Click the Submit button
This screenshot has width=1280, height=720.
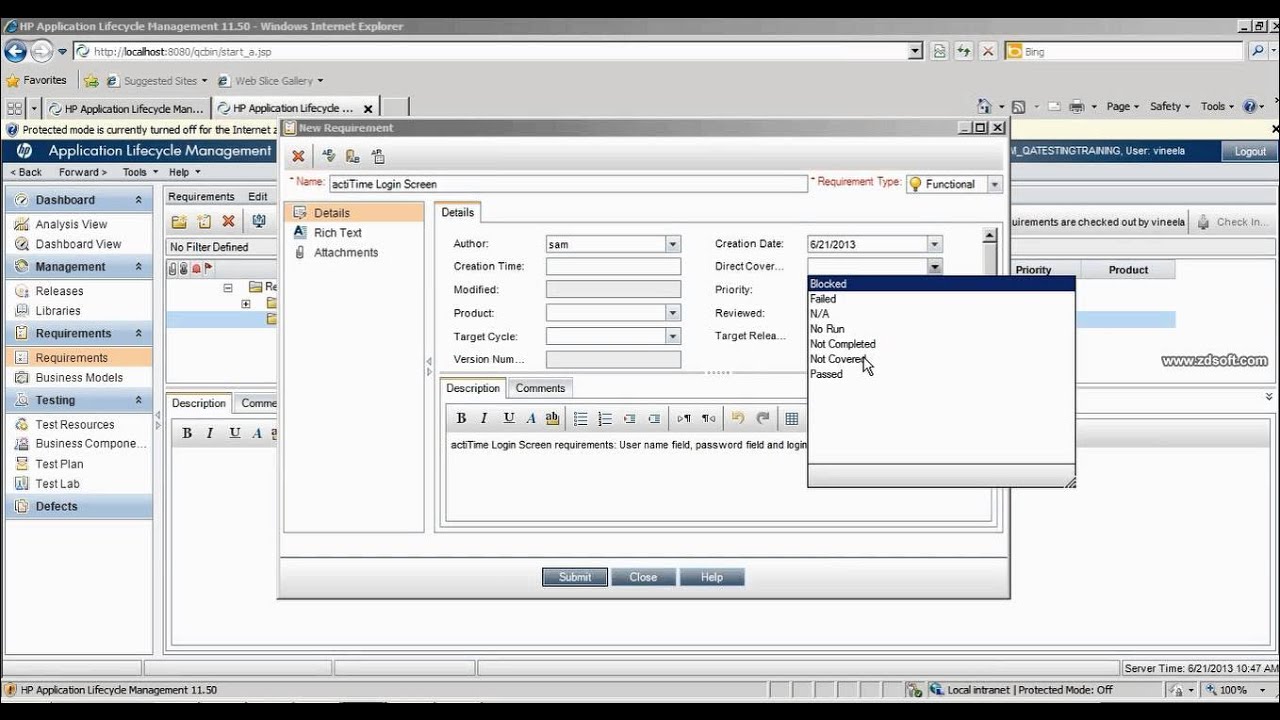tap(575, 577)
